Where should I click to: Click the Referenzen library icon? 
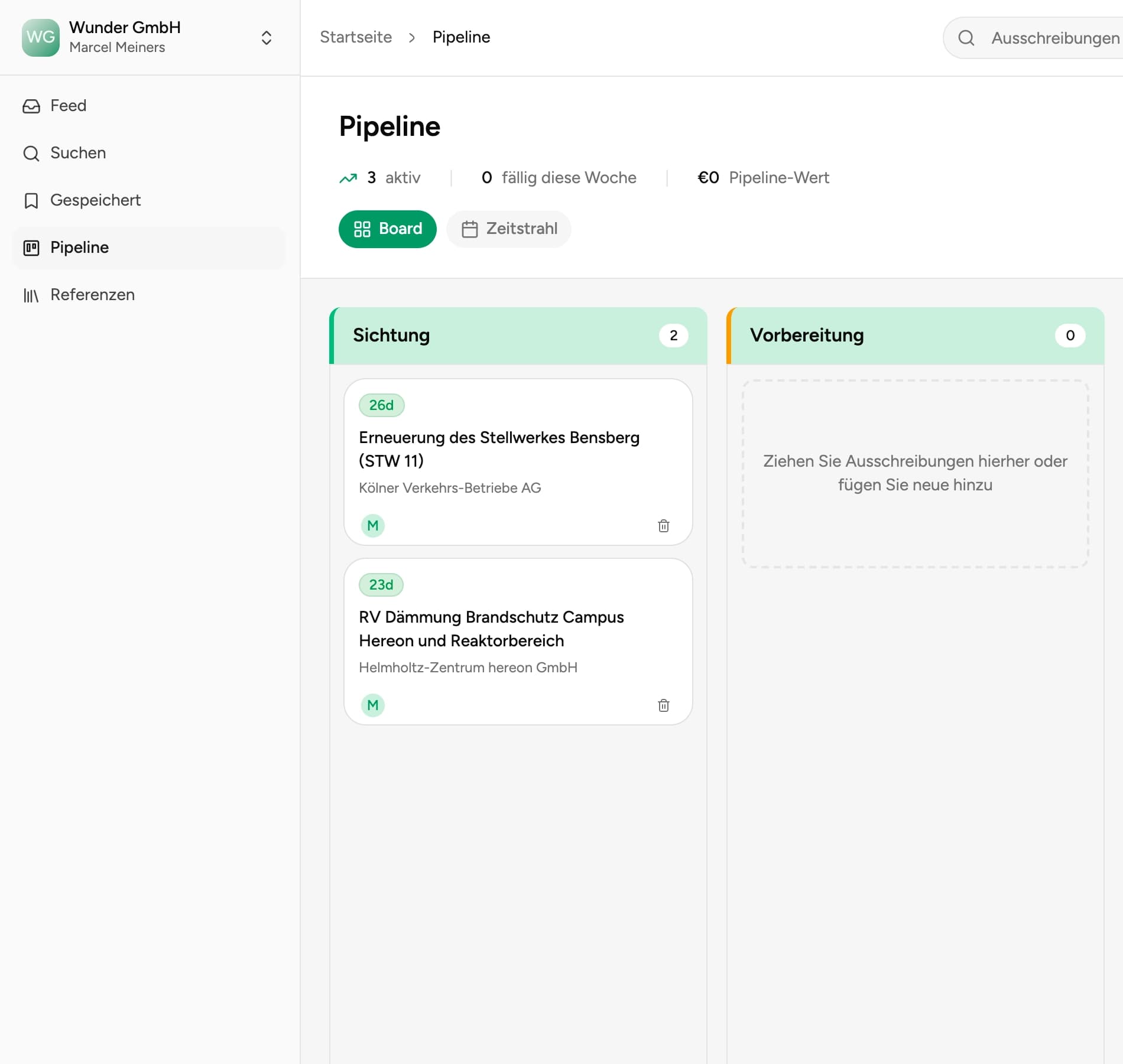coord(31,295)
